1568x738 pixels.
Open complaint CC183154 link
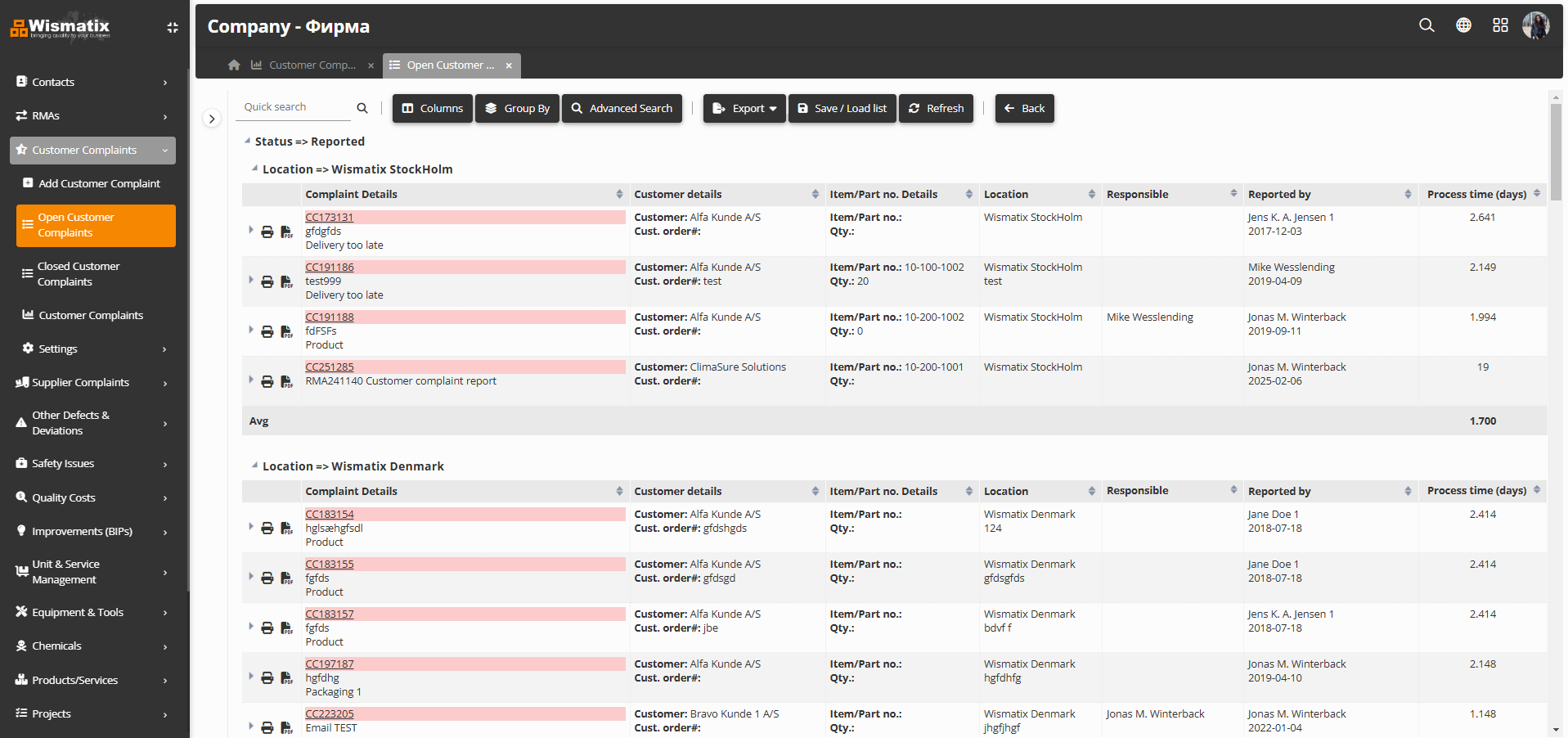click(330, 514)
